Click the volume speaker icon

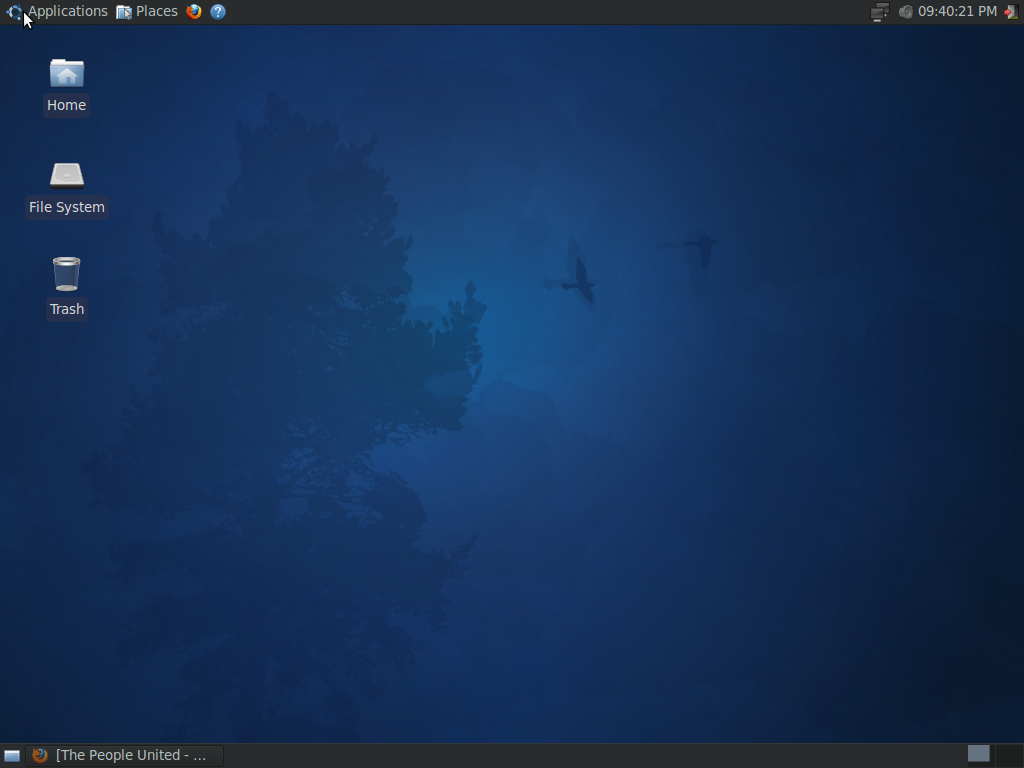coord(905,12)
